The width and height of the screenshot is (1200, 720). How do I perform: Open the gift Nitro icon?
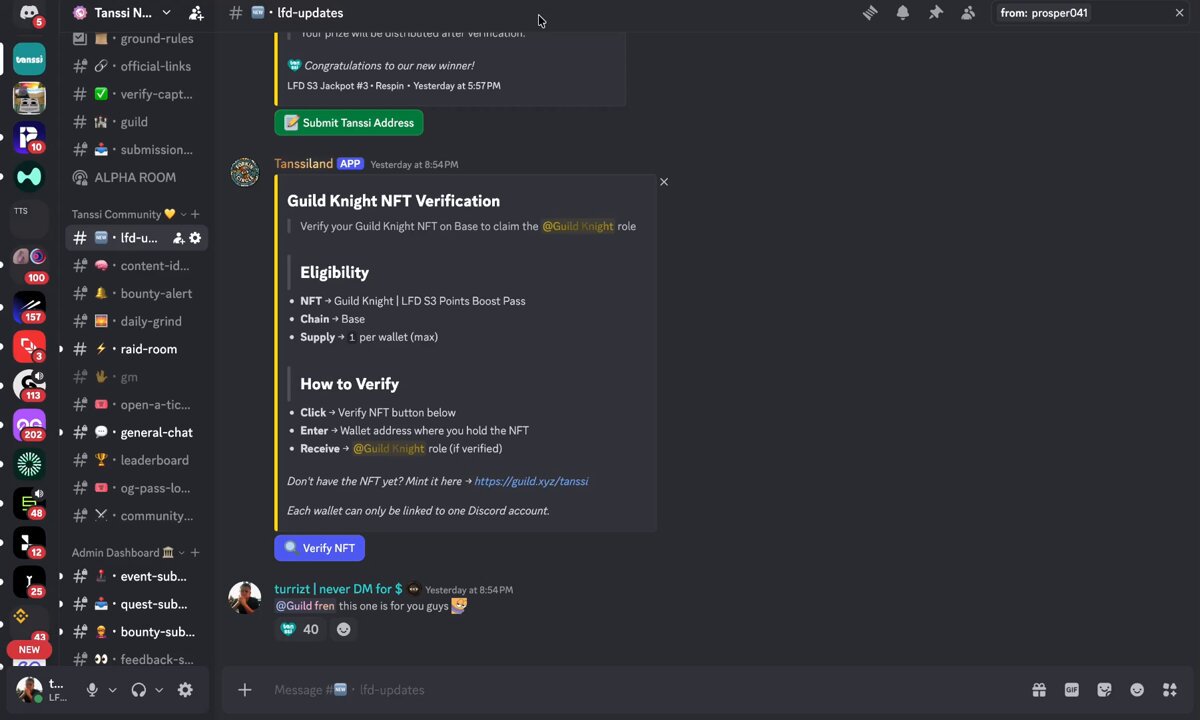(x=1039, y=690)
